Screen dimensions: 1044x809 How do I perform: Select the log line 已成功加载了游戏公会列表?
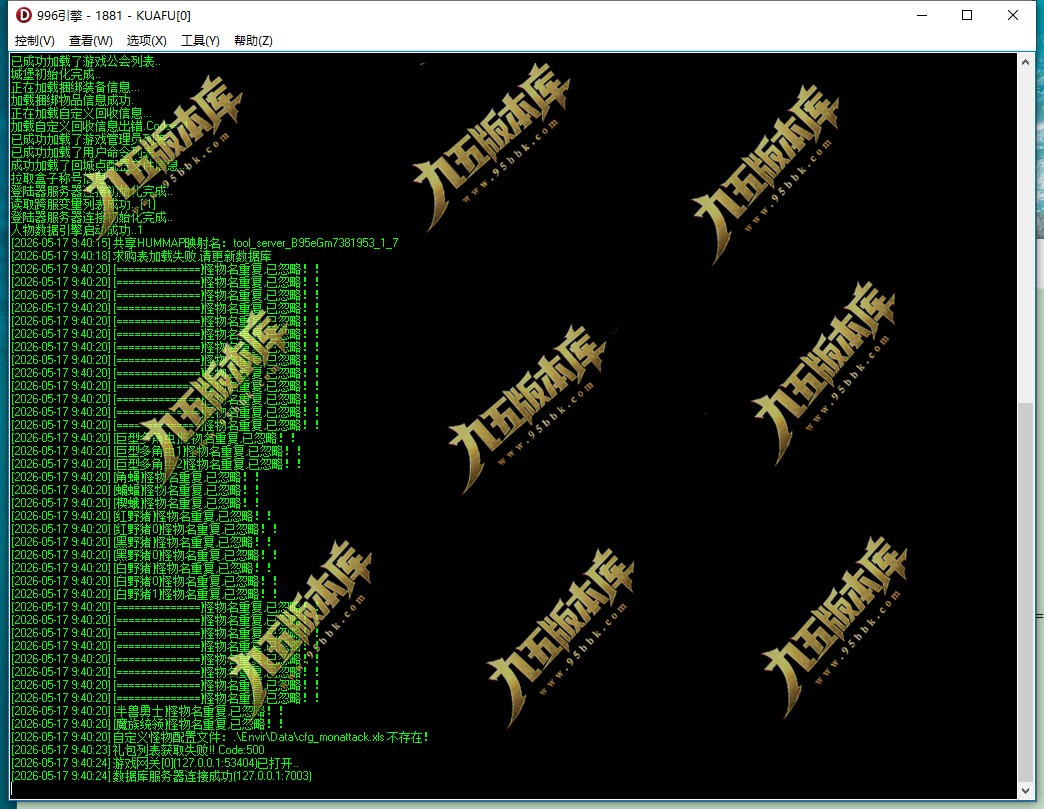coord(86,61)
